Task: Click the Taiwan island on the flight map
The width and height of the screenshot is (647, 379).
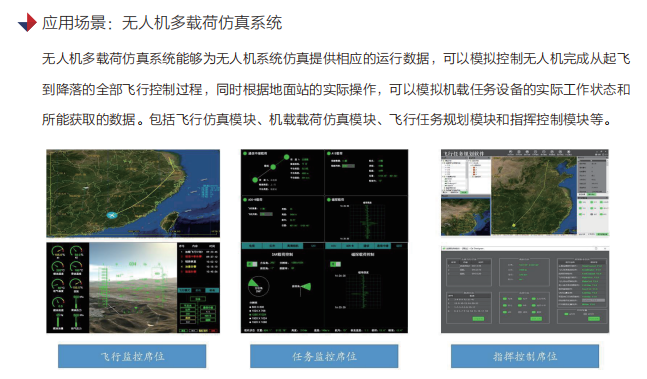Action: (x=170, y=221)
